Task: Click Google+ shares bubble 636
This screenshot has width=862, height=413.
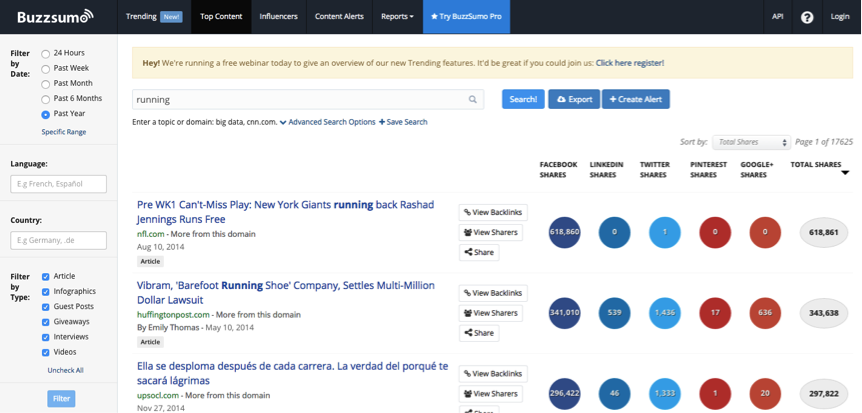Action: coord(765,313)
